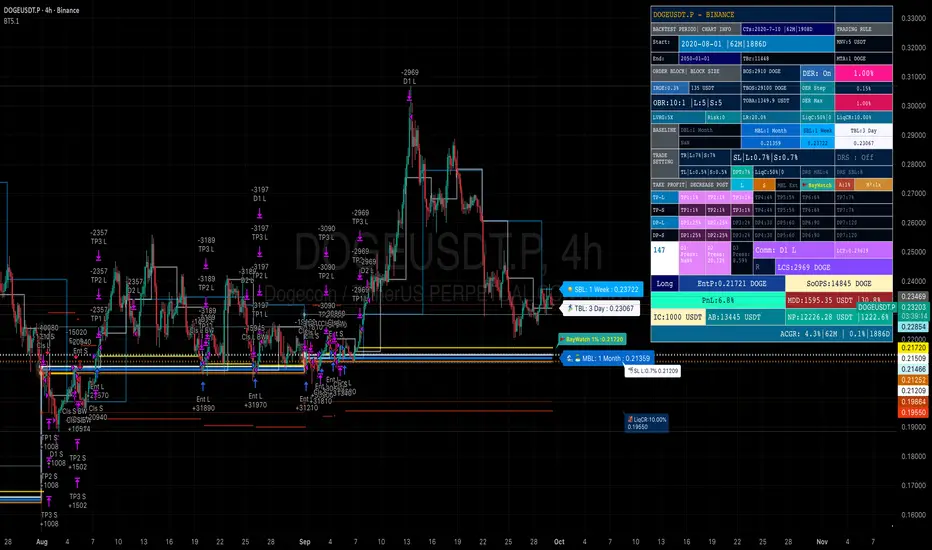This screenshot has width=932, height=550.
Task: Click the pink 1.00% DER value cell
Action: [x=863, y=73]
